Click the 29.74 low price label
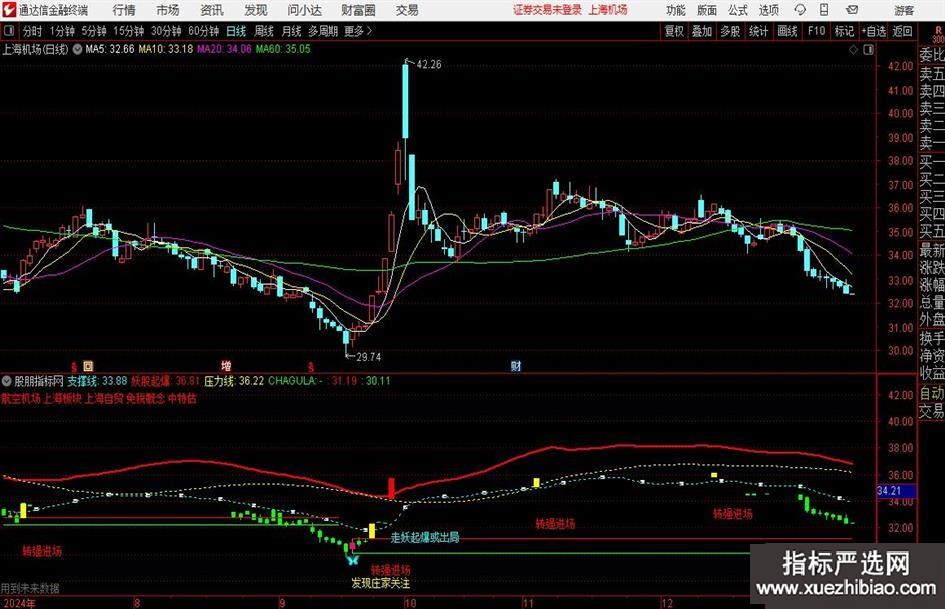The image size is (945, 609). click(368, 357)
